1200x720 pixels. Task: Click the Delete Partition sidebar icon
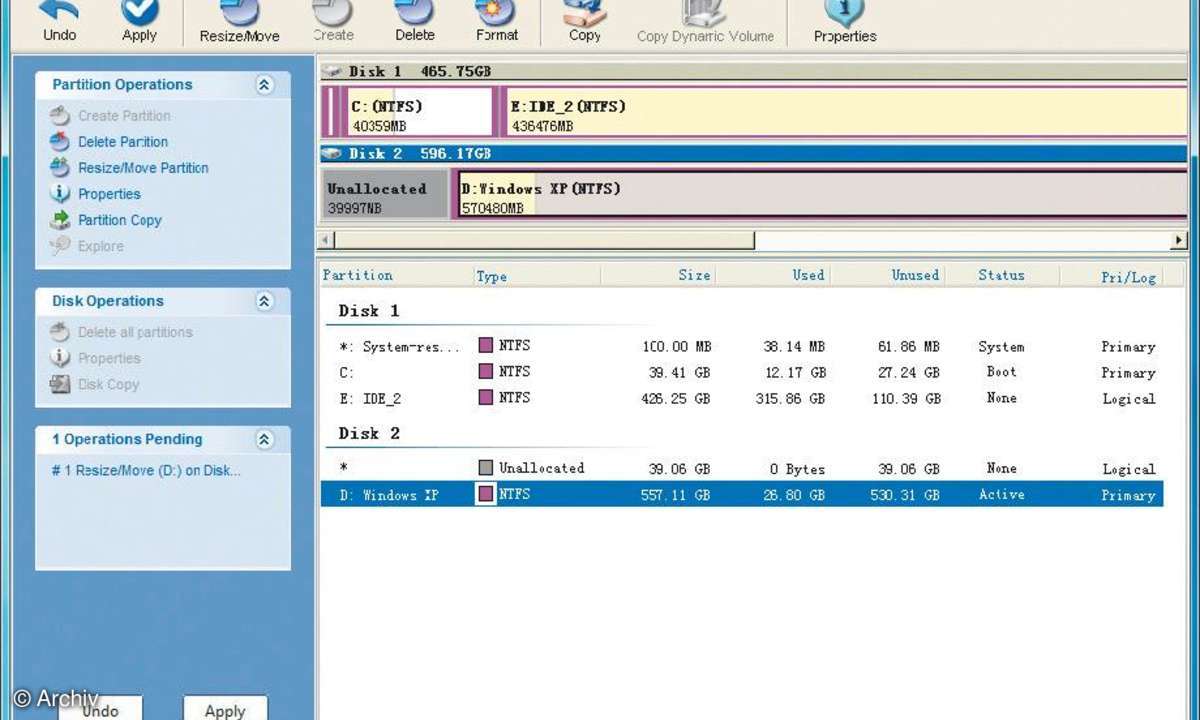tap(60, 141)
